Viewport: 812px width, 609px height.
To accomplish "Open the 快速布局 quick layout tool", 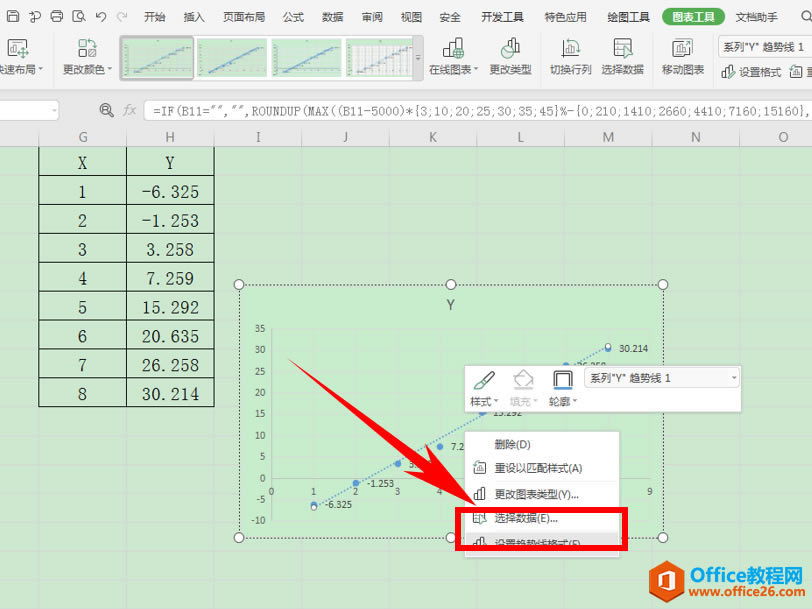I will (20, 56).
